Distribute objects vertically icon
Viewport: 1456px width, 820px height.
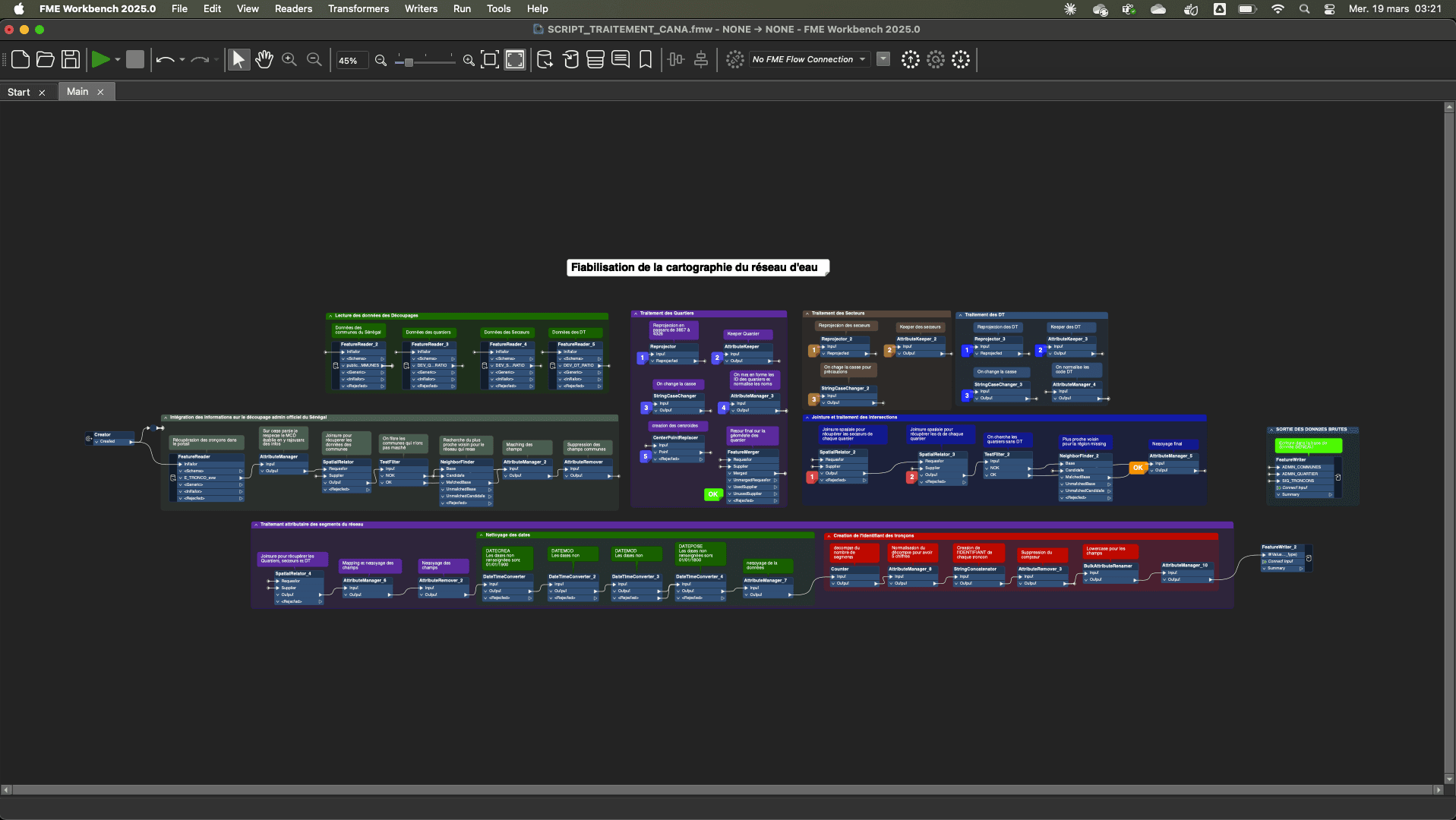[x=701, y=59]
